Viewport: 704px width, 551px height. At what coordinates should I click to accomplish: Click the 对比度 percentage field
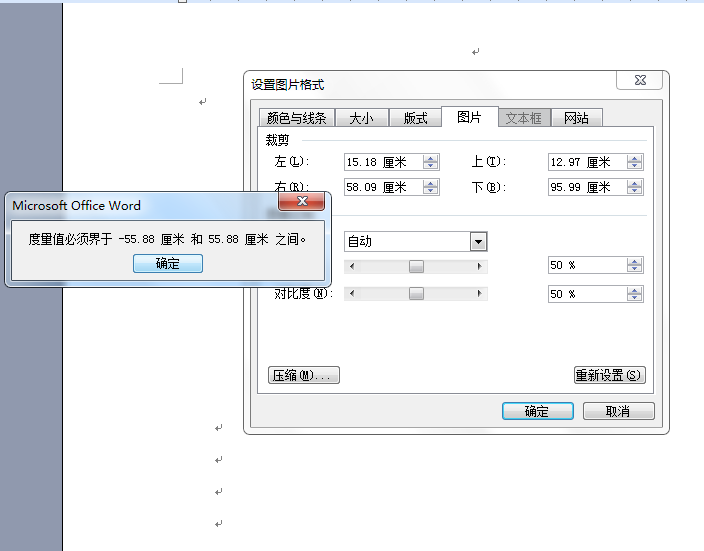[x=588, y=294]
